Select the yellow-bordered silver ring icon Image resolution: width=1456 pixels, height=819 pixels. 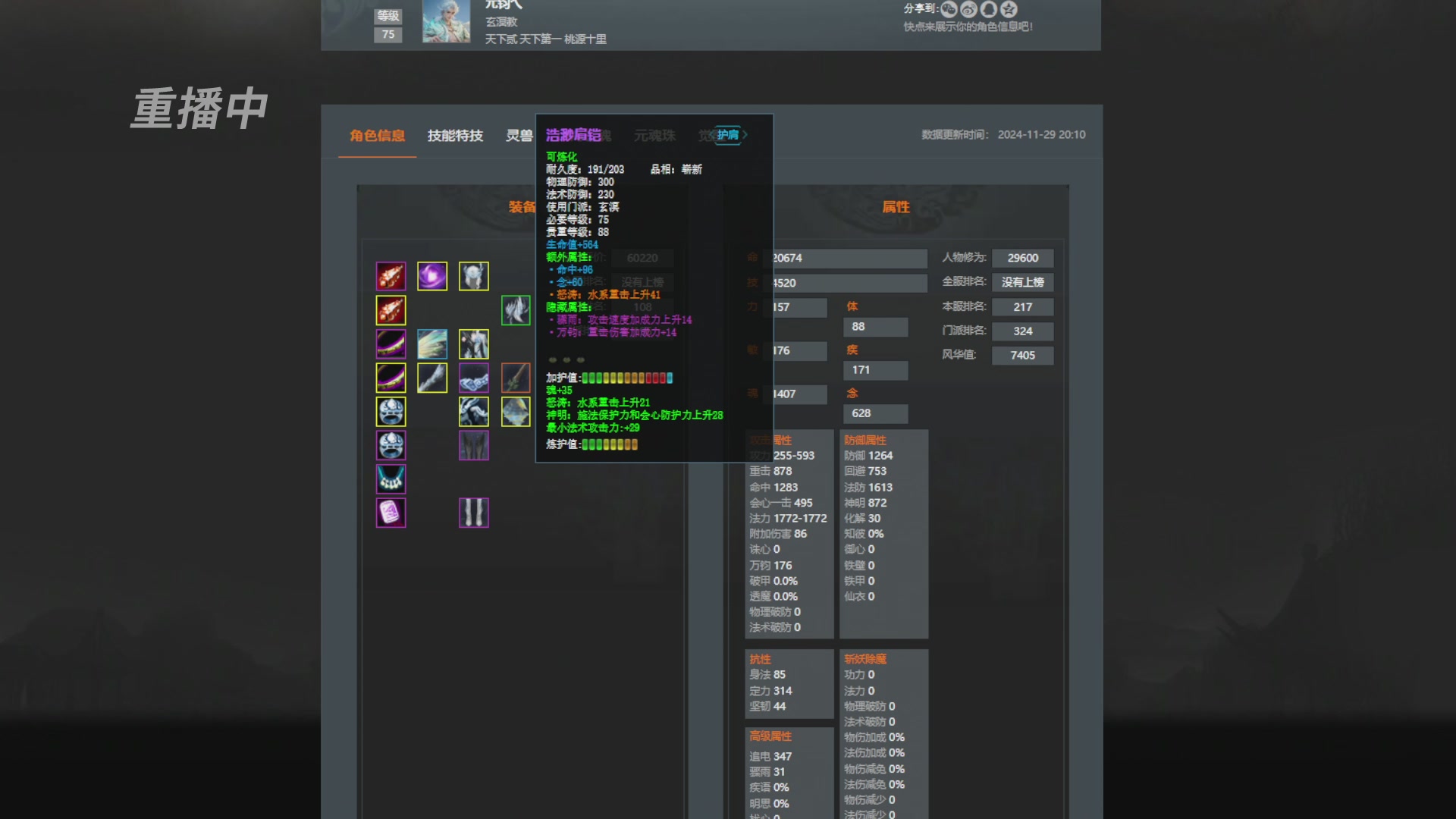(391, 412)
